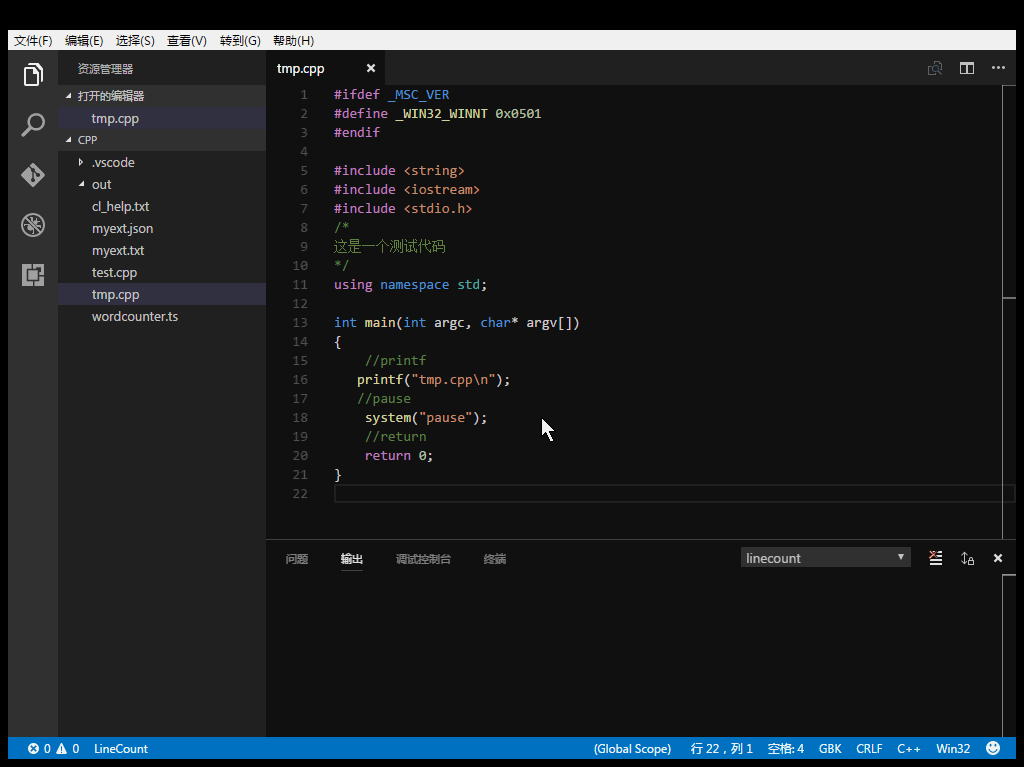Close the tmp.cpp editor tab
The height and width of the screenshot is (767, 1024).
pos(371,68)
